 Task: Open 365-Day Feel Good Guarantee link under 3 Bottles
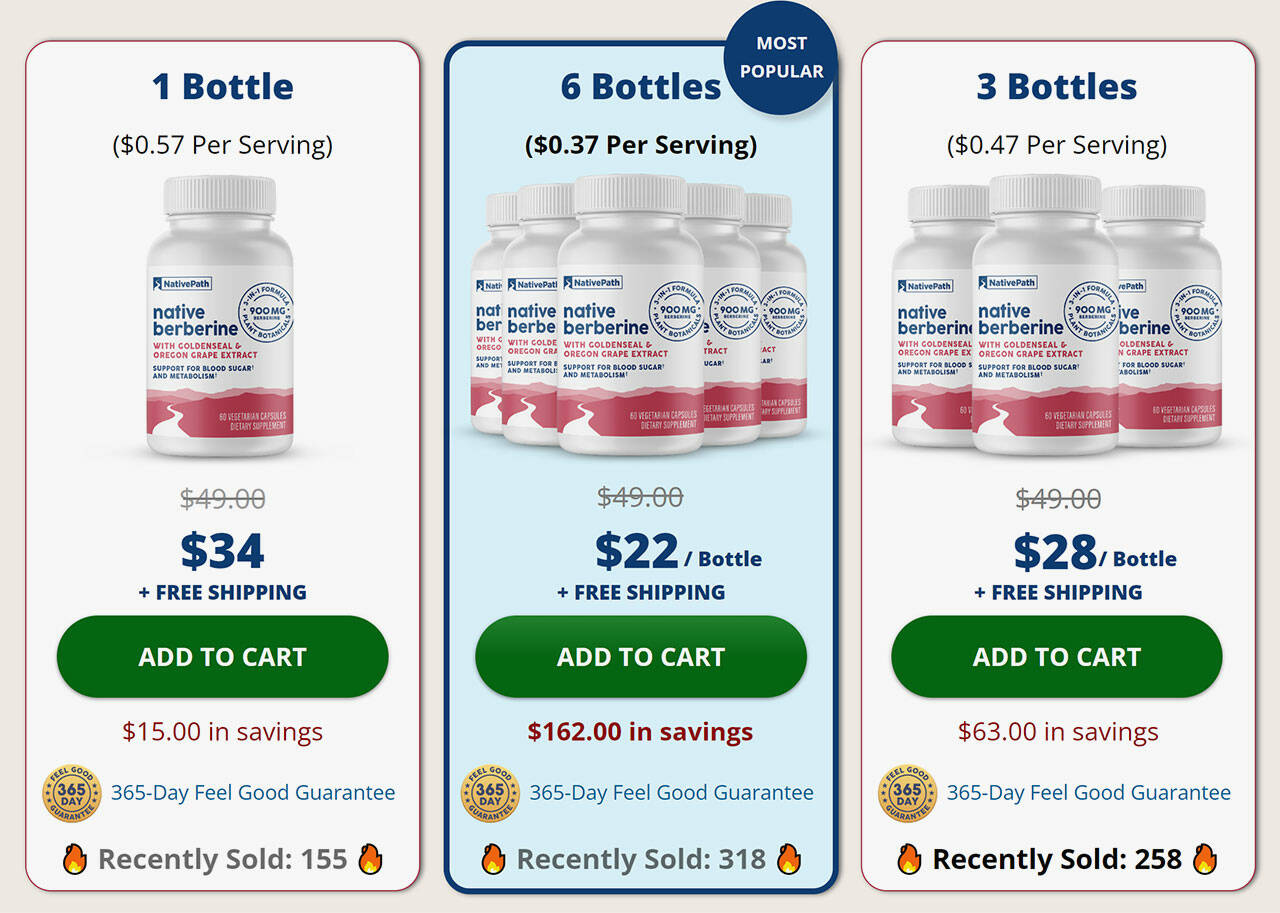(1088, 793)
